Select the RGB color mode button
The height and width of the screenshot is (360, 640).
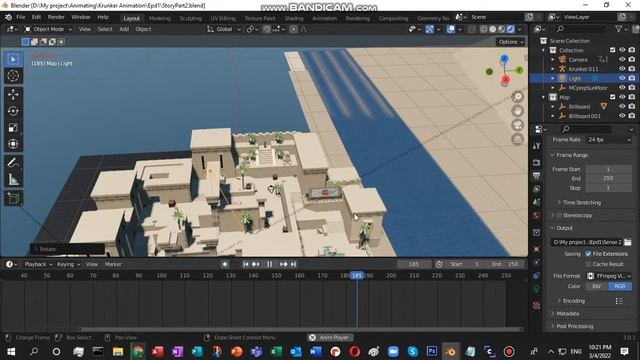coord(620,286)
